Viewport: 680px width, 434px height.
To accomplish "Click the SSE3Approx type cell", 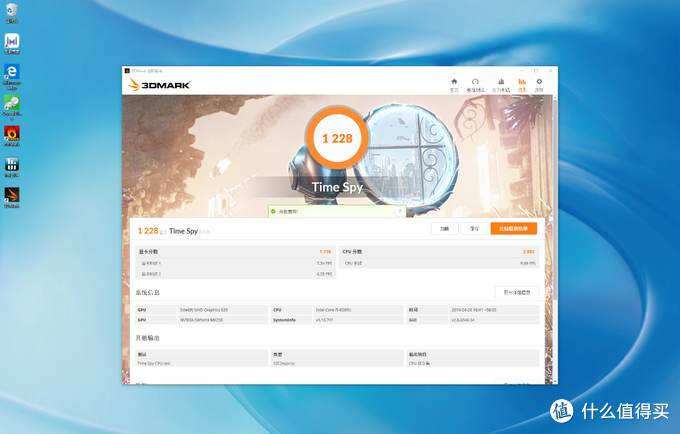I will coord(337,363).
